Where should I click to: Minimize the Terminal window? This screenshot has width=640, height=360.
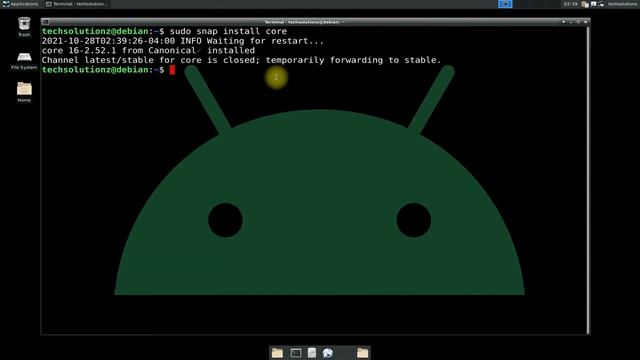click(x=571, y=22)
